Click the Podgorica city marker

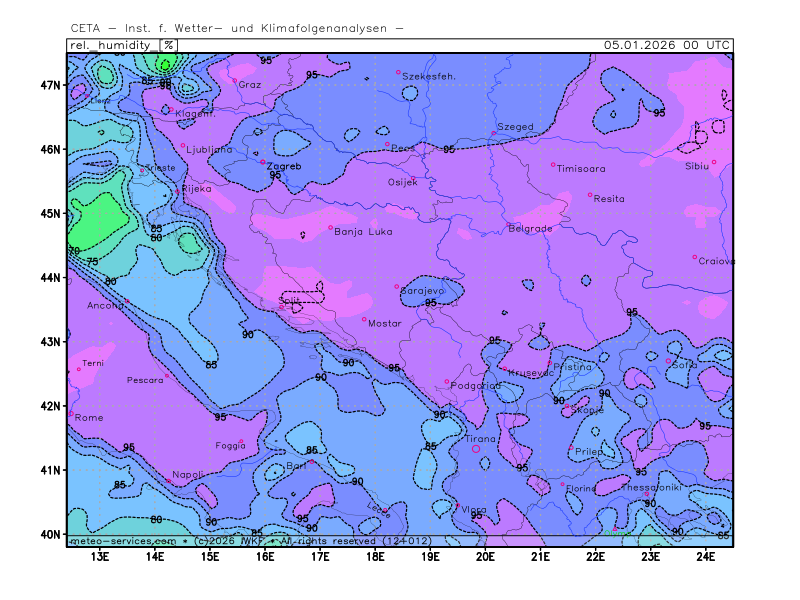click(447, 381)
